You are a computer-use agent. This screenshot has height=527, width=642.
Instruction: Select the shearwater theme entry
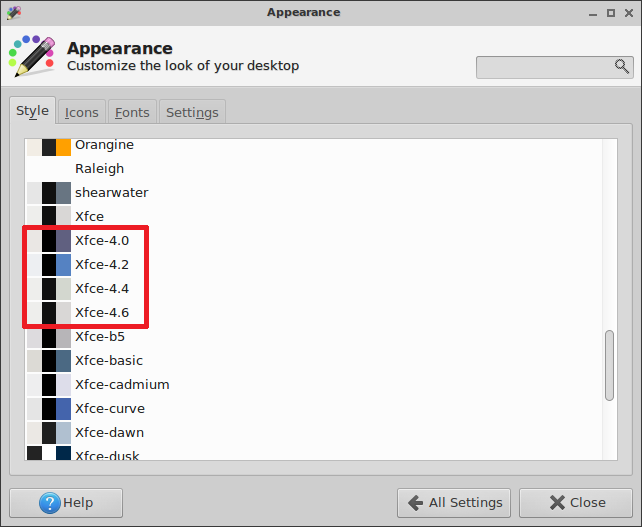pos(313,192)
